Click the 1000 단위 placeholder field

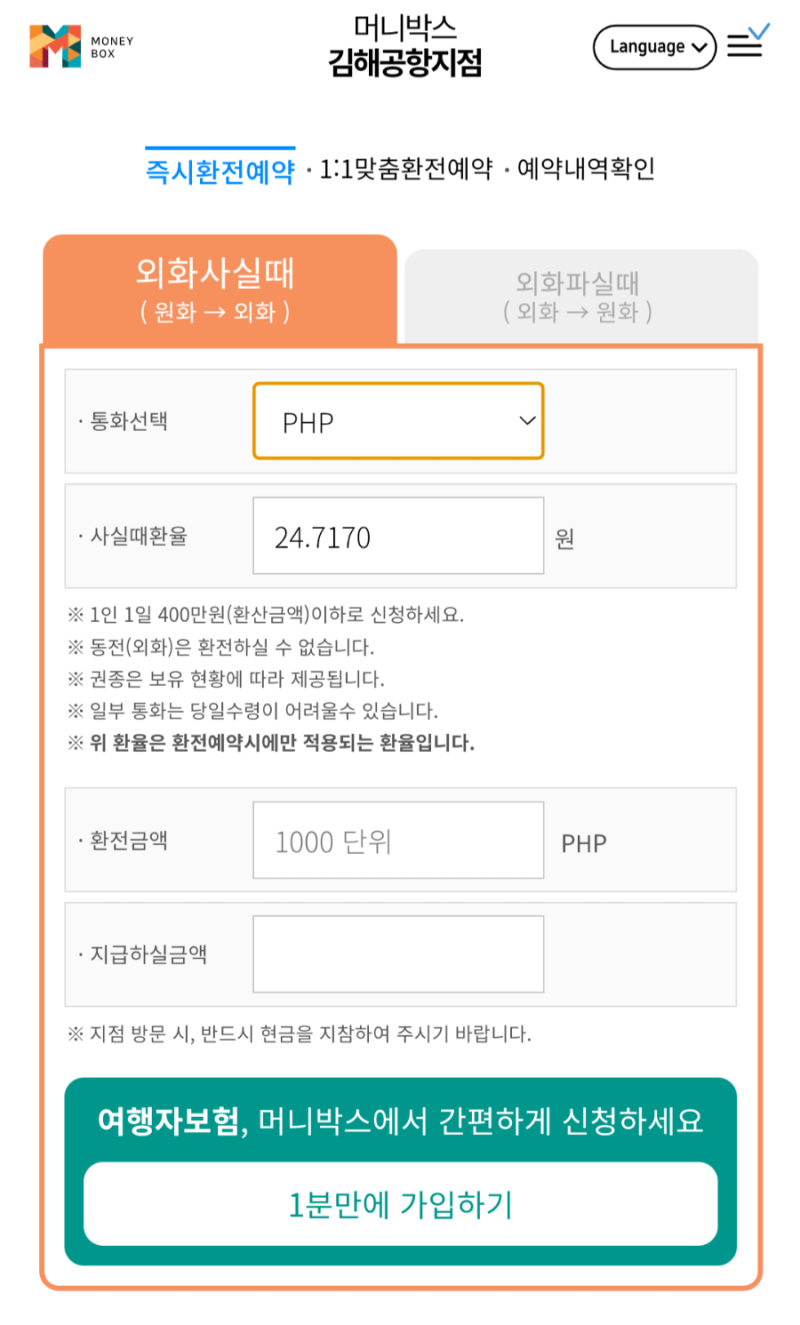[398, 840]
